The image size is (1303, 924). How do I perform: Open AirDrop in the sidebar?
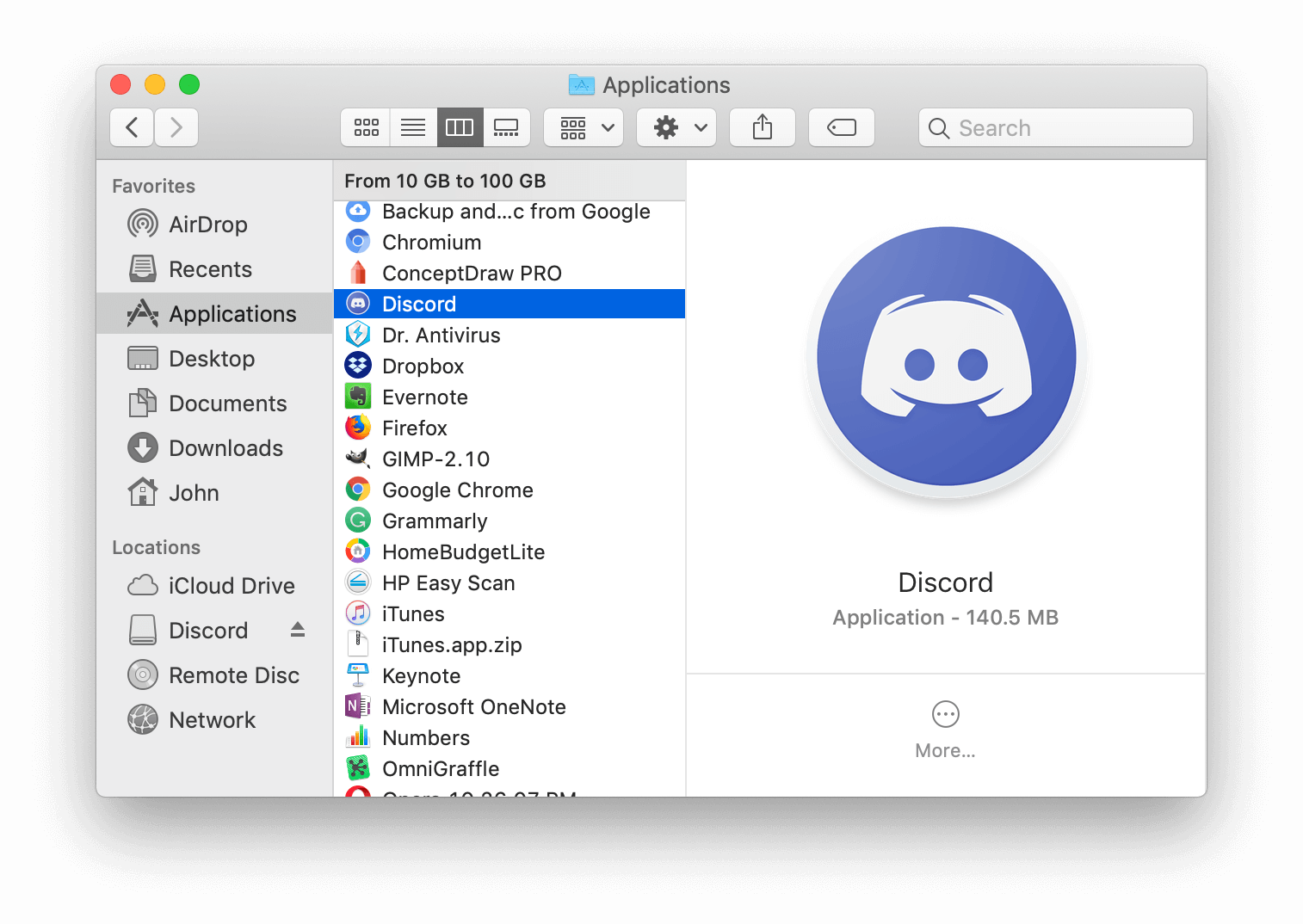point(214,225)
